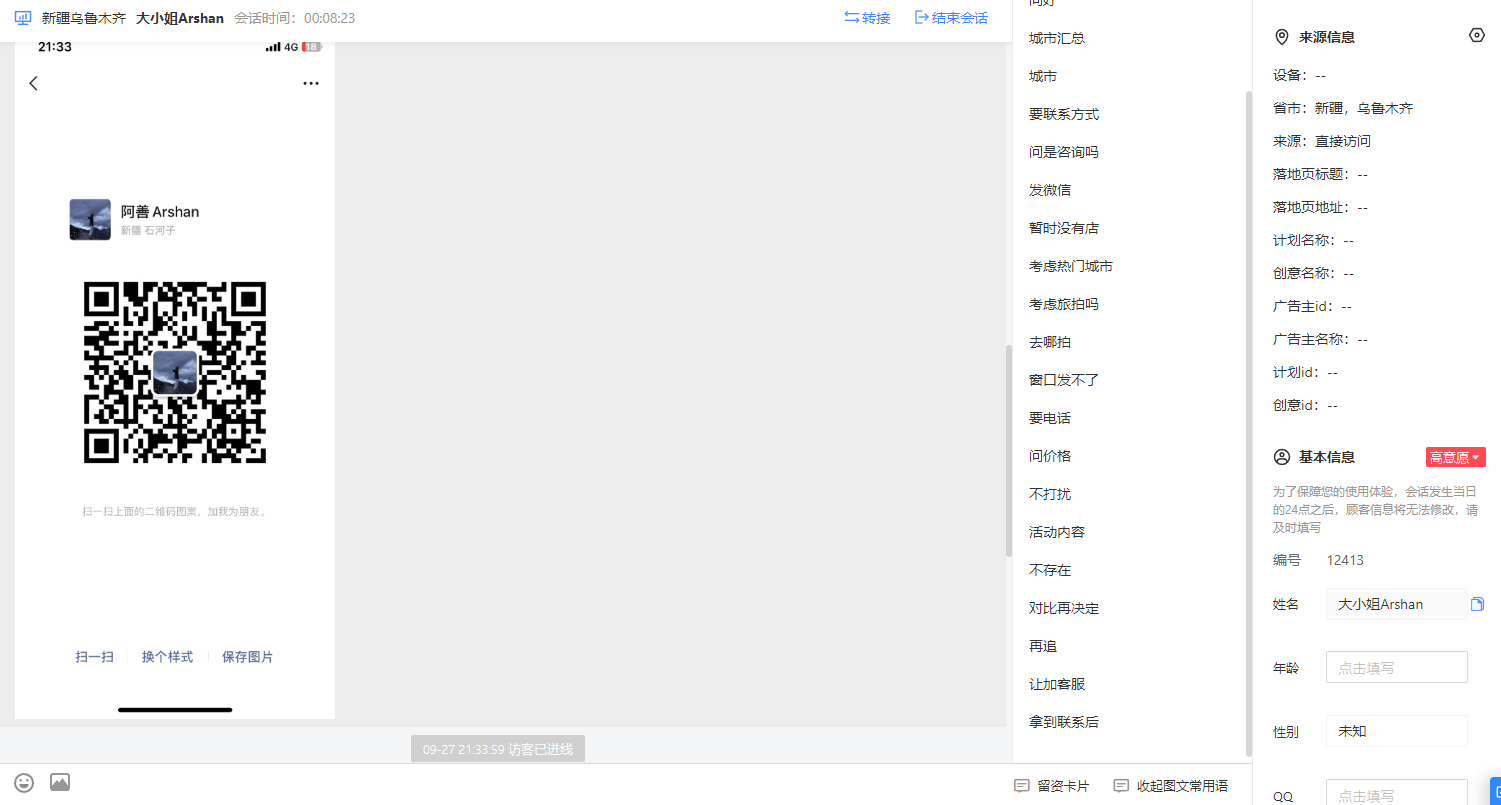Click the image upload icon
Image resolution: width=1501 pixels, height=805 pixels.
tap(60, 782)
